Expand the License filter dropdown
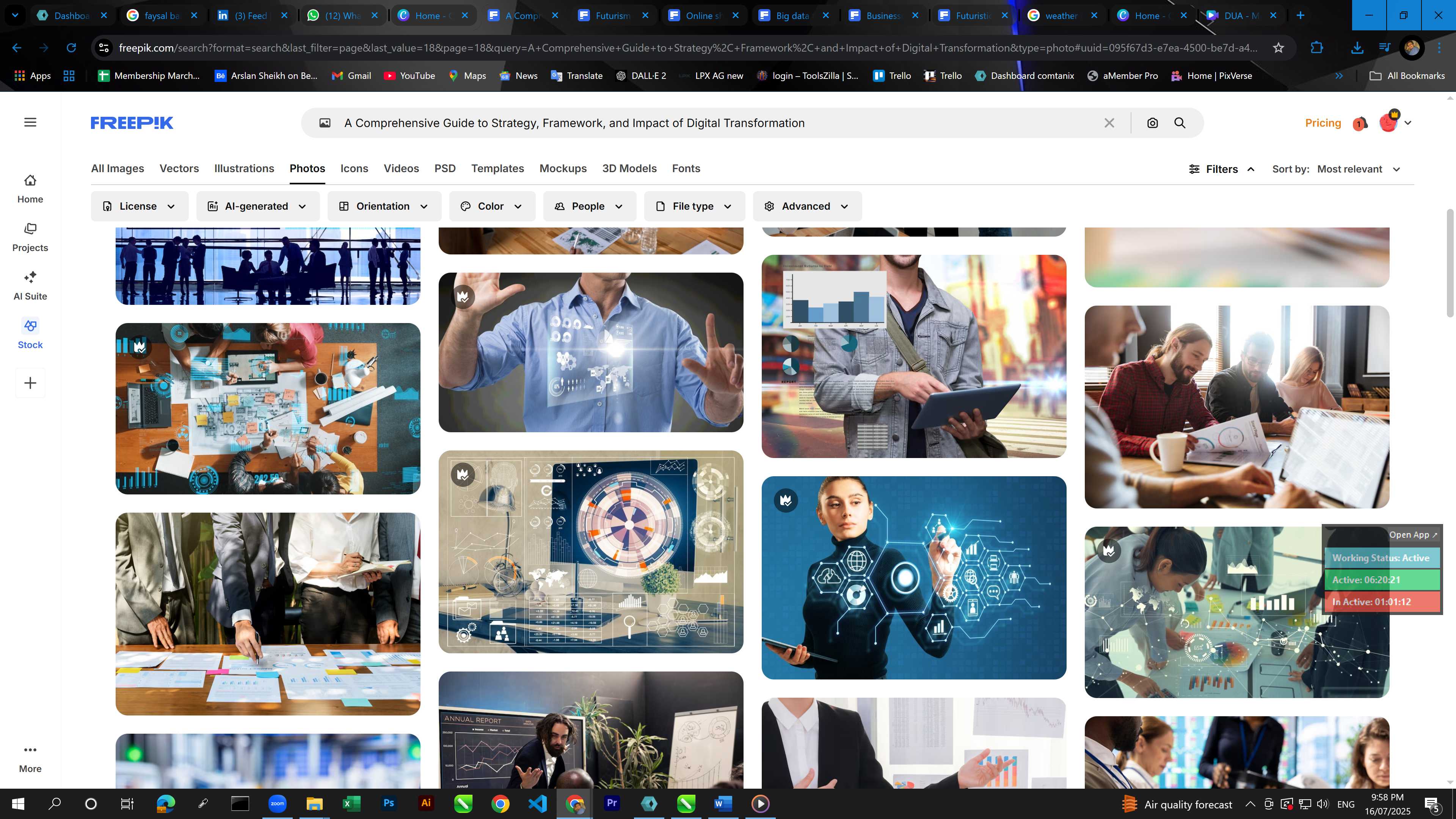The width and height of the screenshot is (1456, 819). click(140, 206)
